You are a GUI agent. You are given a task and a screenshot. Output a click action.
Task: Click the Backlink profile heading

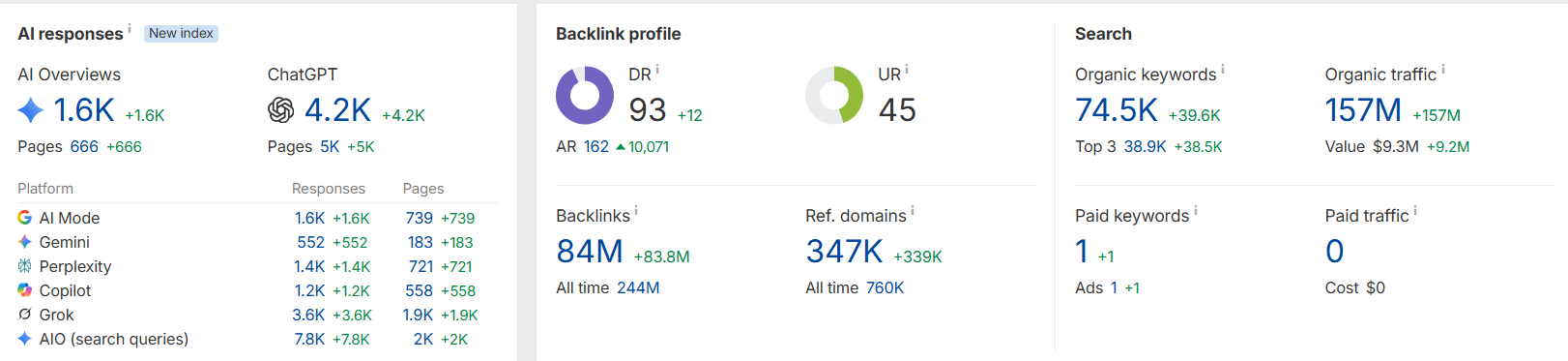pyautogui.click(x=618, y=34)
